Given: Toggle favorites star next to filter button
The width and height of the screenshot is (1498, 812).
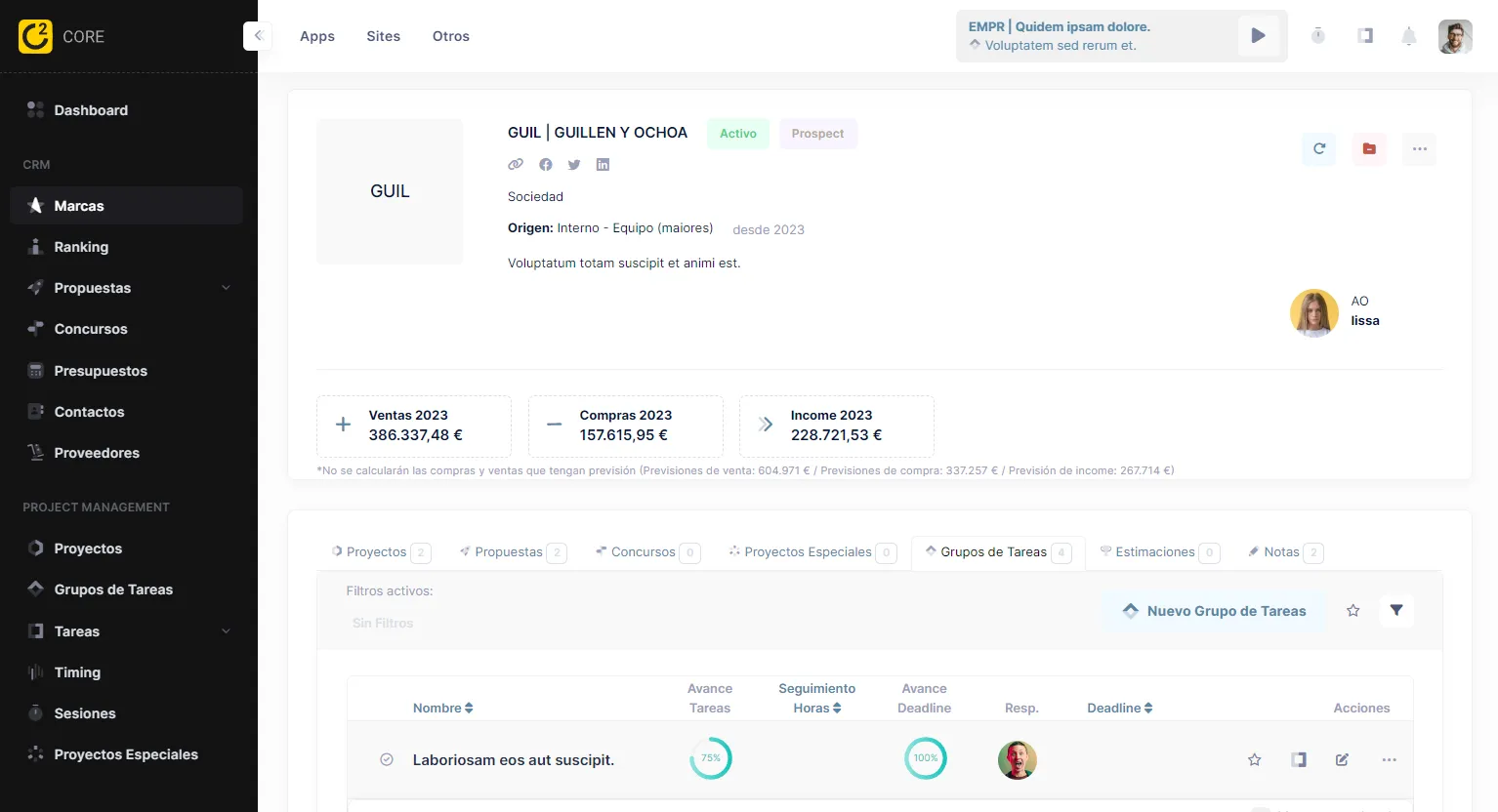Looking at the screenshot, I should pyautogui.click(x=1352, y=611).
